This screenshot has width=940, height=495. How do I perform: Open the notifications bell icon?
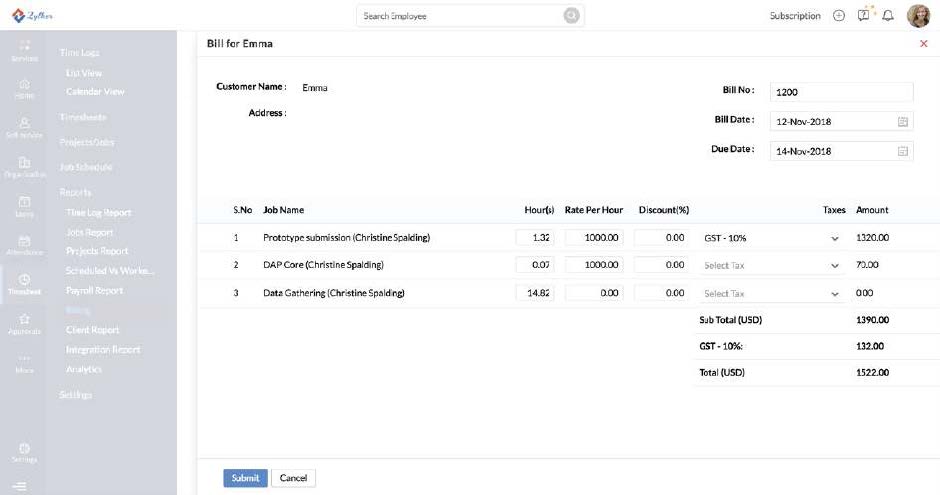coord(887,16)
